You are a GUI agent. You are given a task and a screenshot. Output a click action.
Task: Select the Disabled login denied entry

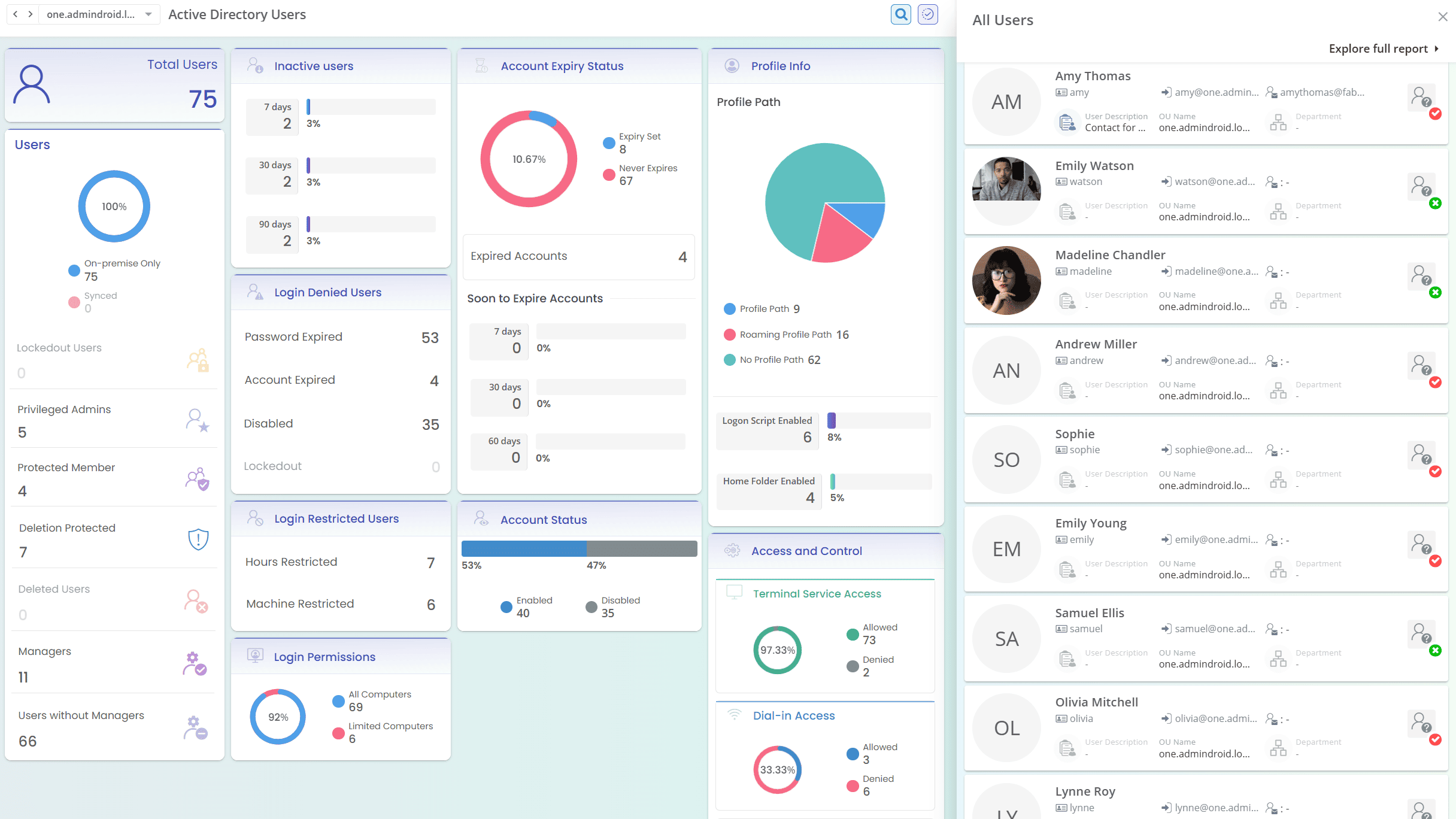pos(341,424)
